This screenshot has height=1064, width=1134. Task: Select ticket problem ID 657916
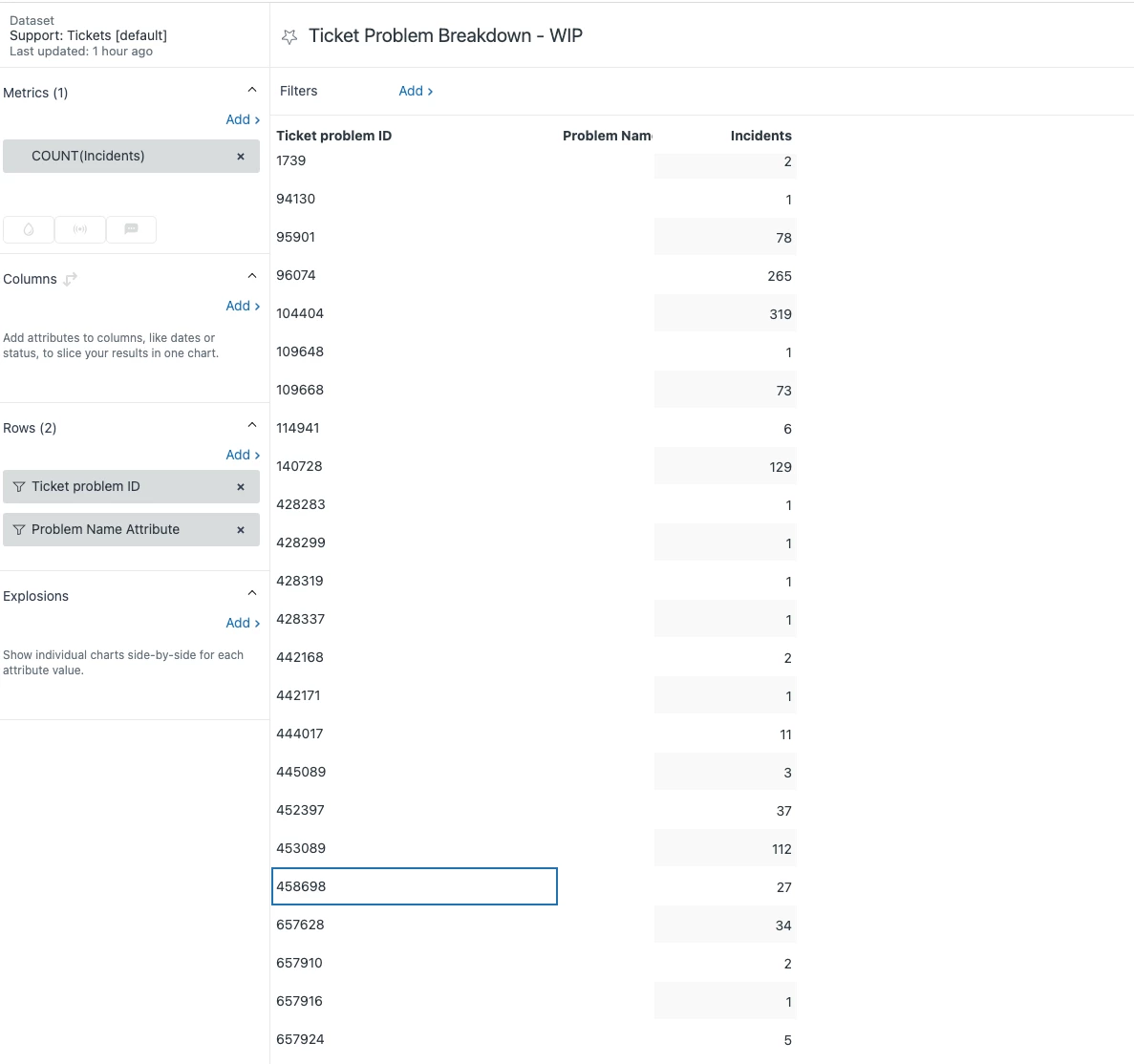click(x=299, y=1001)
